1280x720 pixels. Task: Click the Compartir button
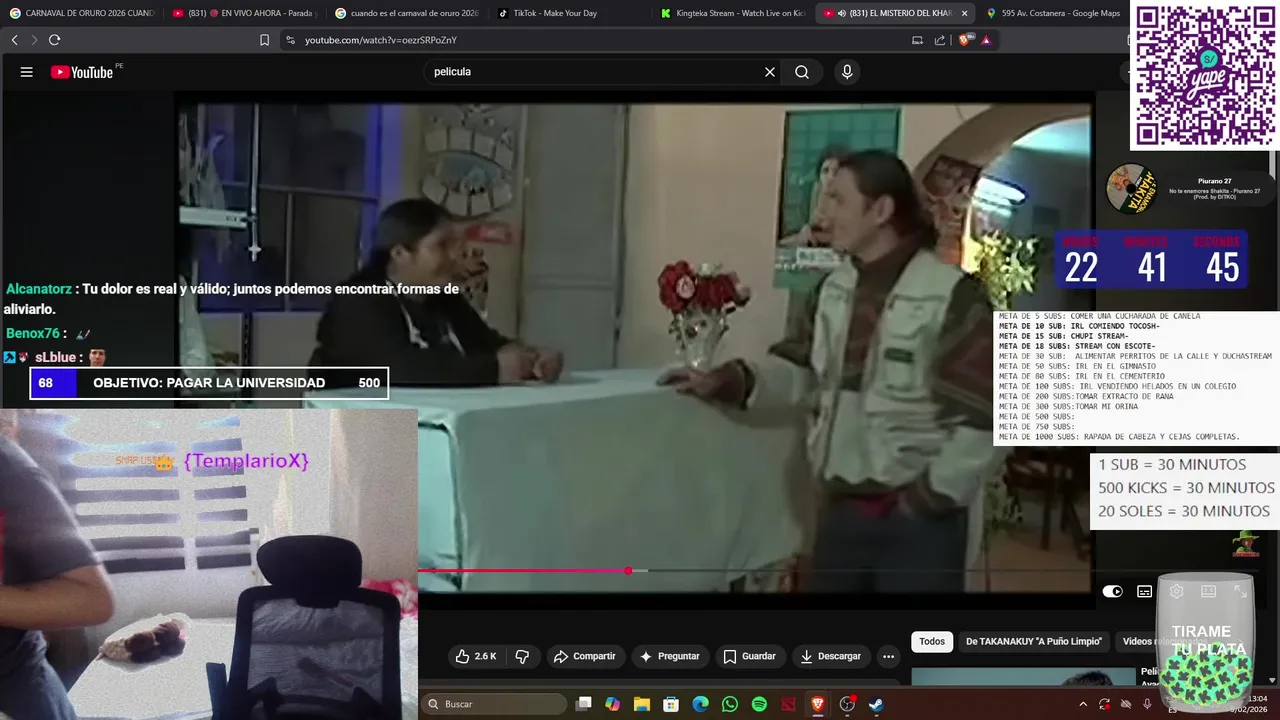[x=586, y=656]
